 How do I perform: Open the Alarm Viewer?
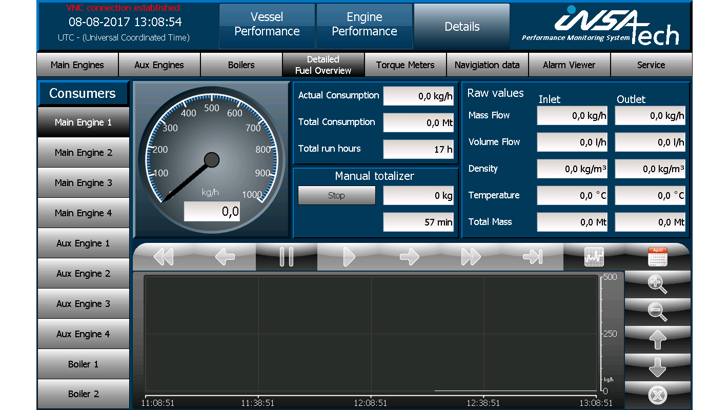click(x=569, y=65)
